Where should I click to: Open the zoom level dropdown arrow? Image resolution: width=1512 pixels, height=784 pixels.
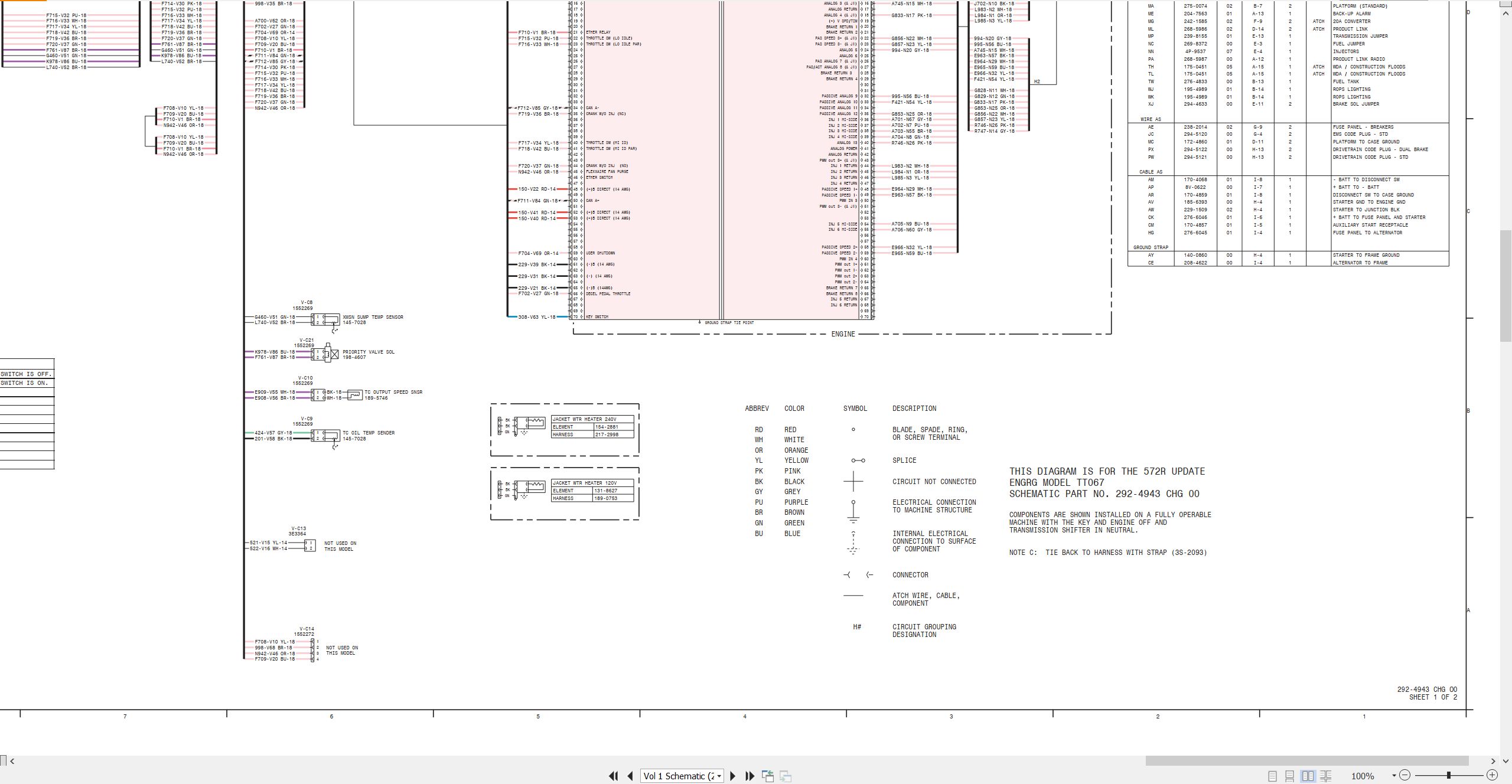tap(1394, 776)
